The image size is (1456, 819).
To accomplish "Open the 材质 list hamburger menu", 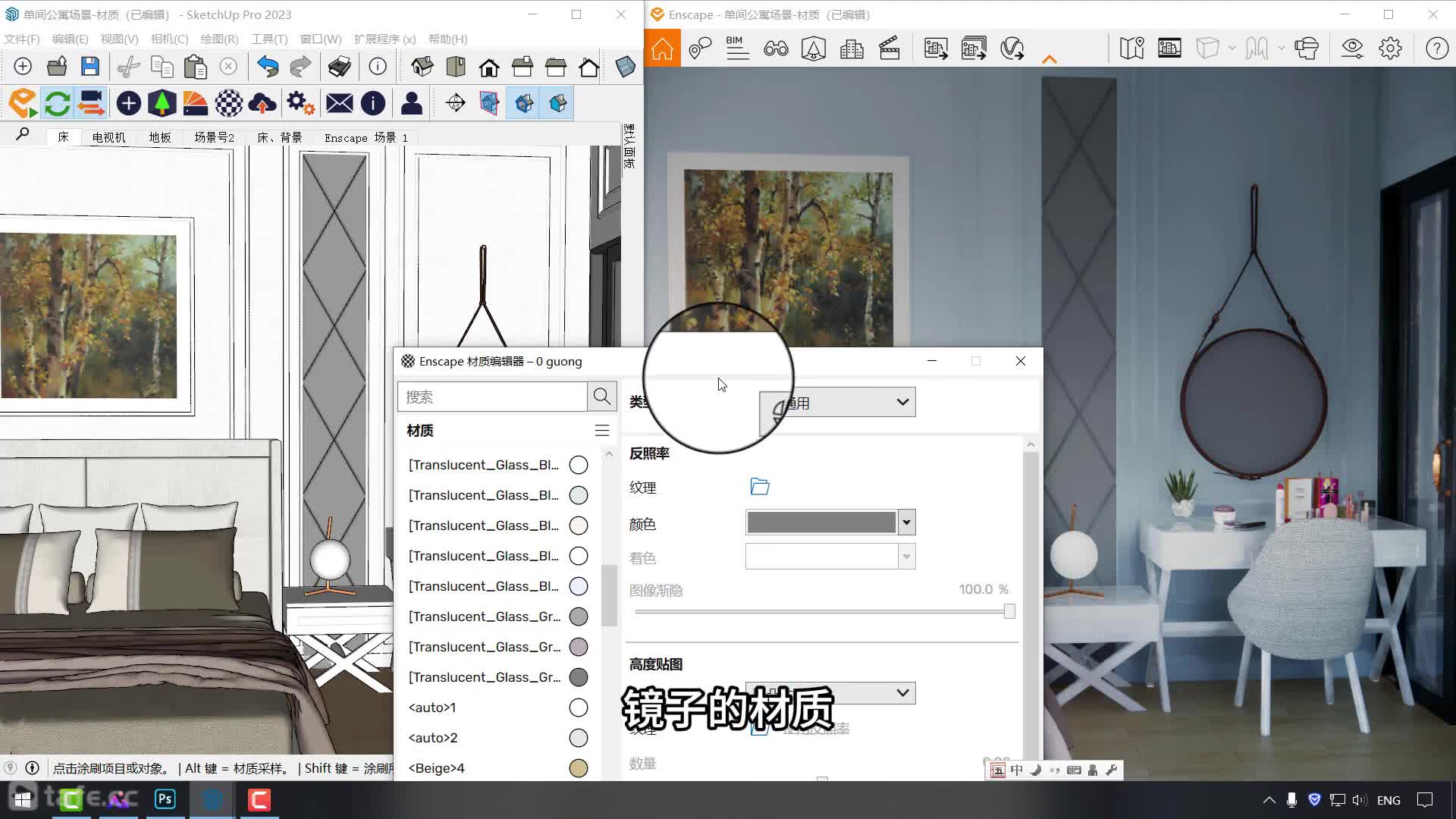I will tap(602, 431).
